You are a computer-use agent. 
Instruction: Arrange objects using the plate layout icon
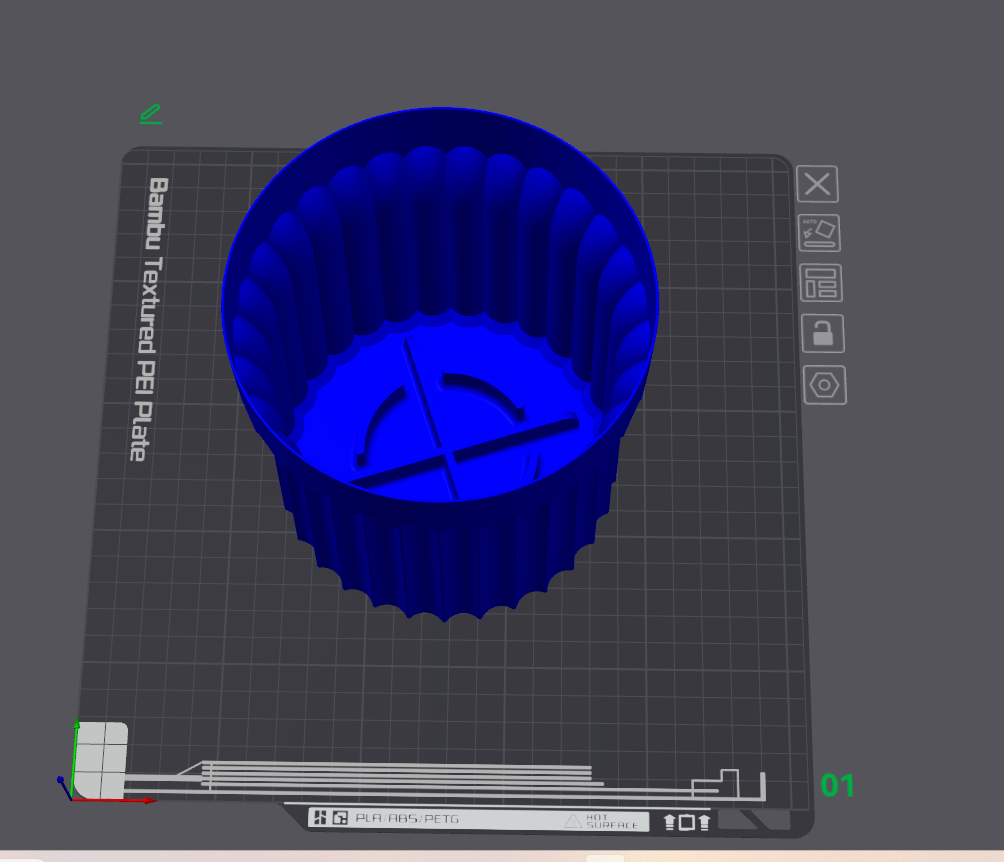(821, 283)
